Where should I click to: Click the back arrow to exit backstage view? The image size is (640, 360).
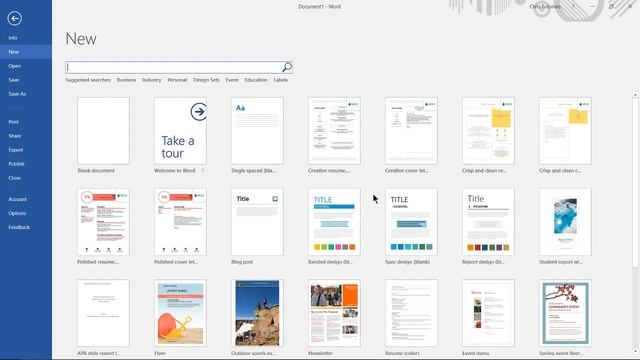tap(14, 18)
